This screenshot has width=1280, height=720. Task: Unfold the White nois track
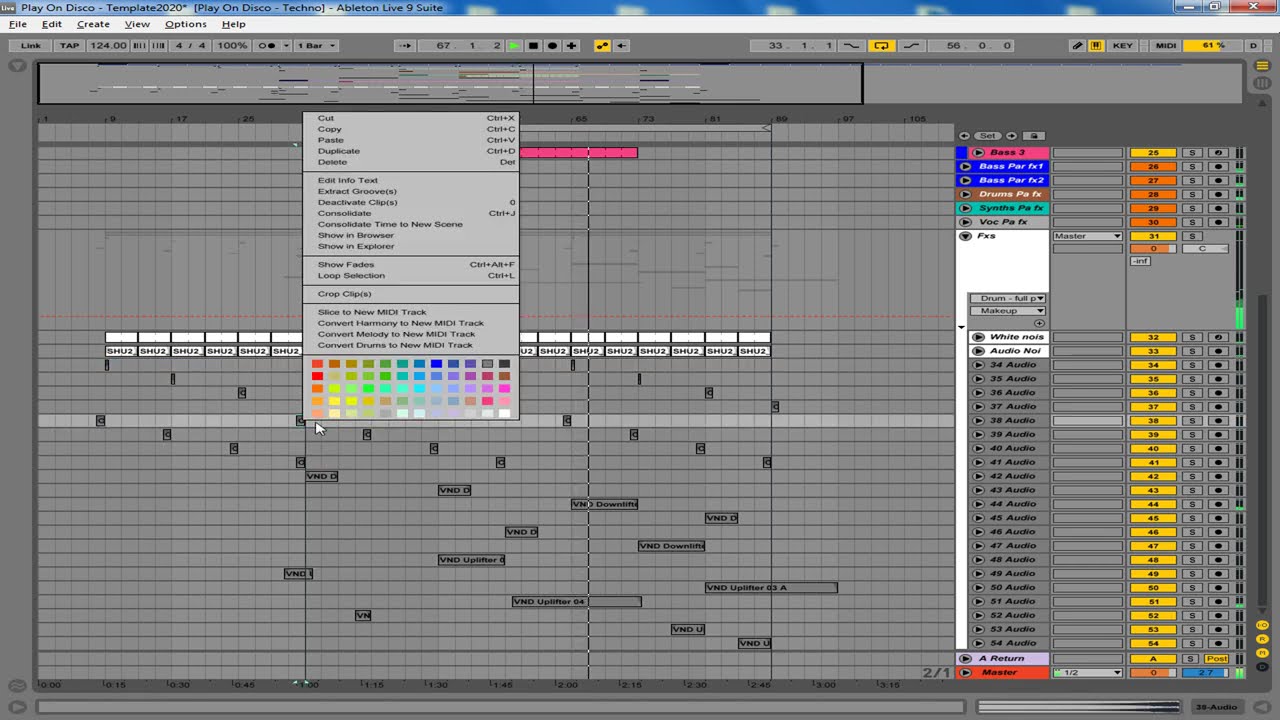click(979, 337)
